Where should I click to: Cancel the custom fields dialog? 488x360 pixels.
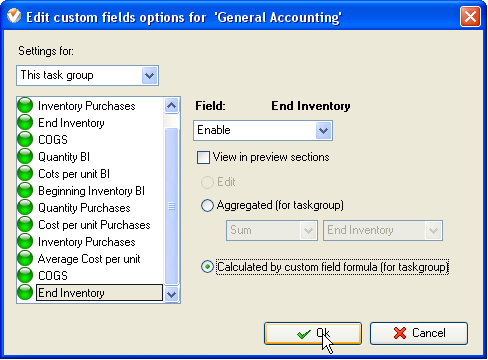click(419, 333)
